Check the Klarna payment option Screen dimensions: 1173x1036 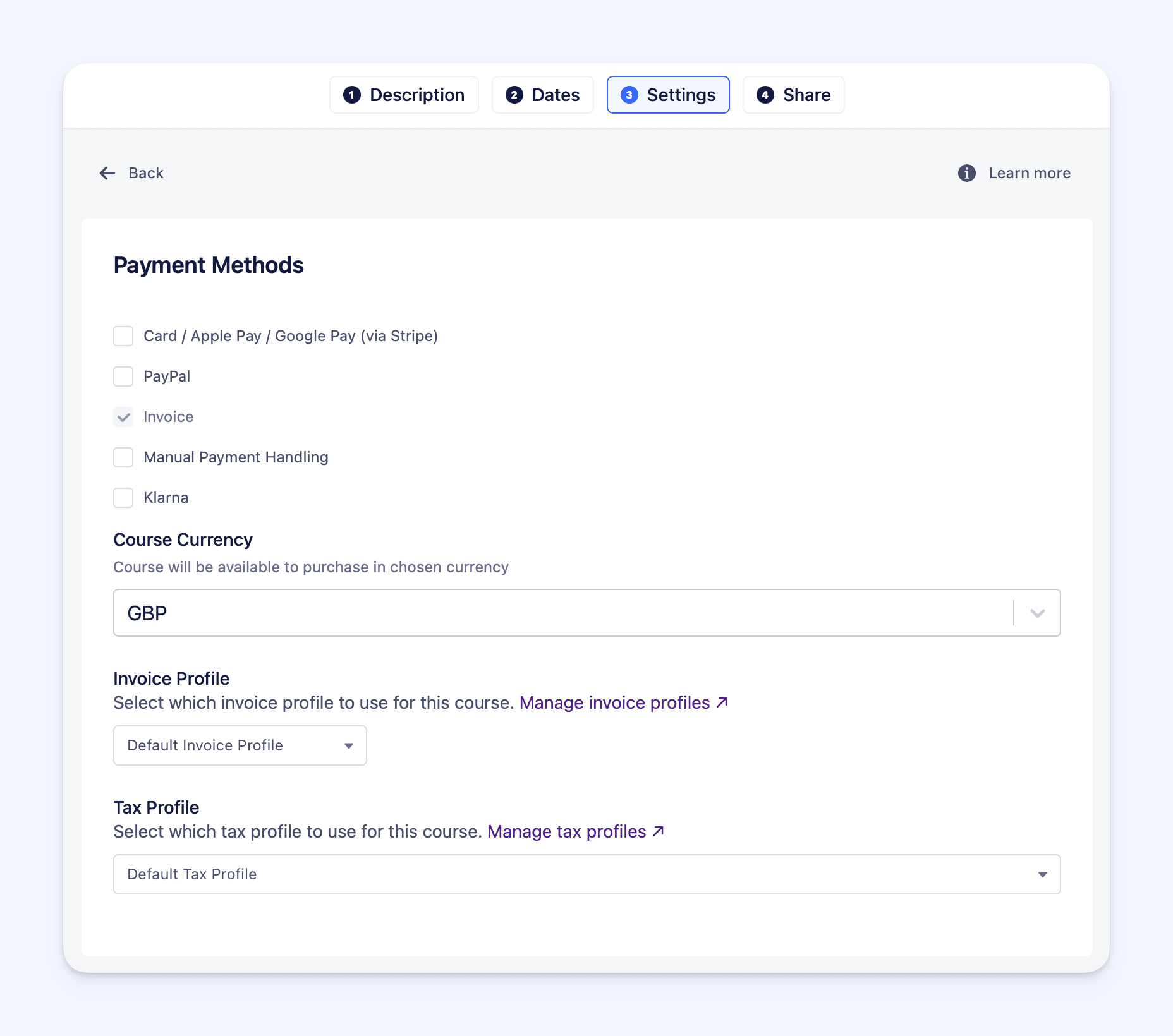pos(123,498)
